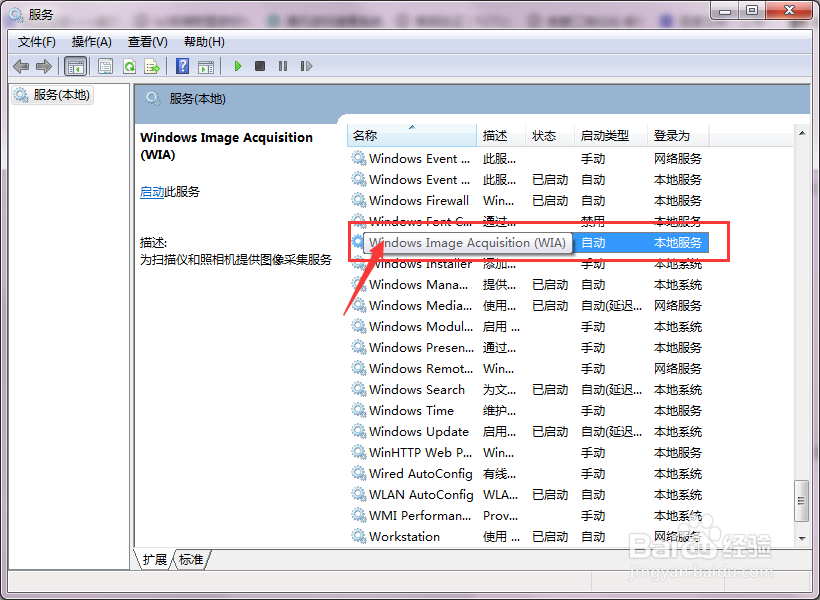Click the Refresh toolbar icon

coord(129,66)
